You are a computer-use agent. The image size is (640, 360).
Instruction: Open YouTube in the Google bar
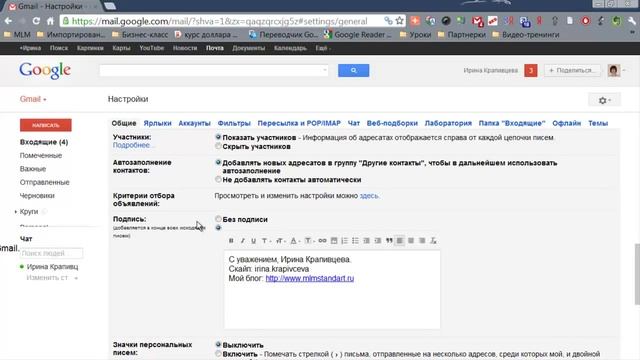tap(151, 48)
